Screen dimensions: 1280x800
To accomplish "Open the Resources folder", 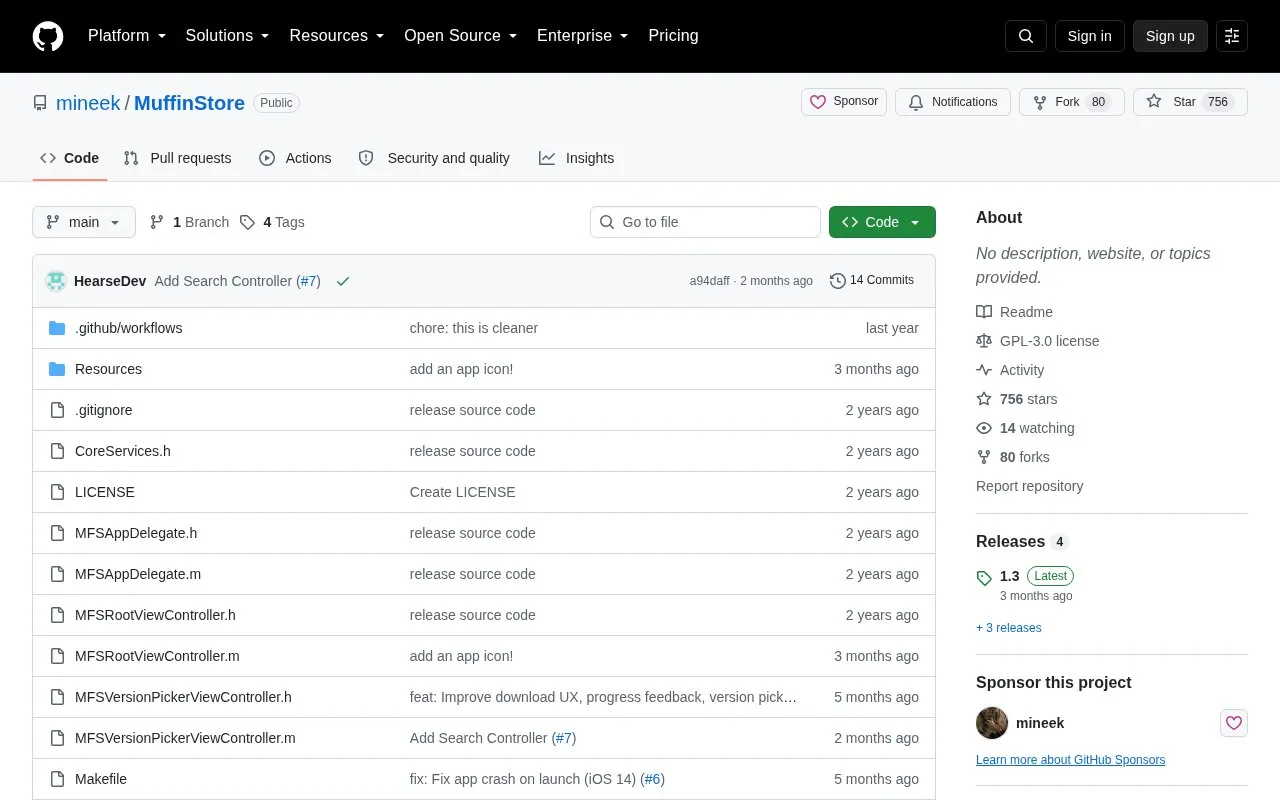I will coord(108,369).
